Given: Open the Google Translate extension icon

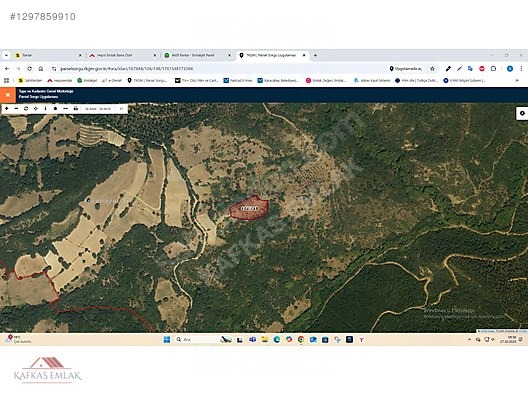Looking at the screenshot, I should 470,69.
